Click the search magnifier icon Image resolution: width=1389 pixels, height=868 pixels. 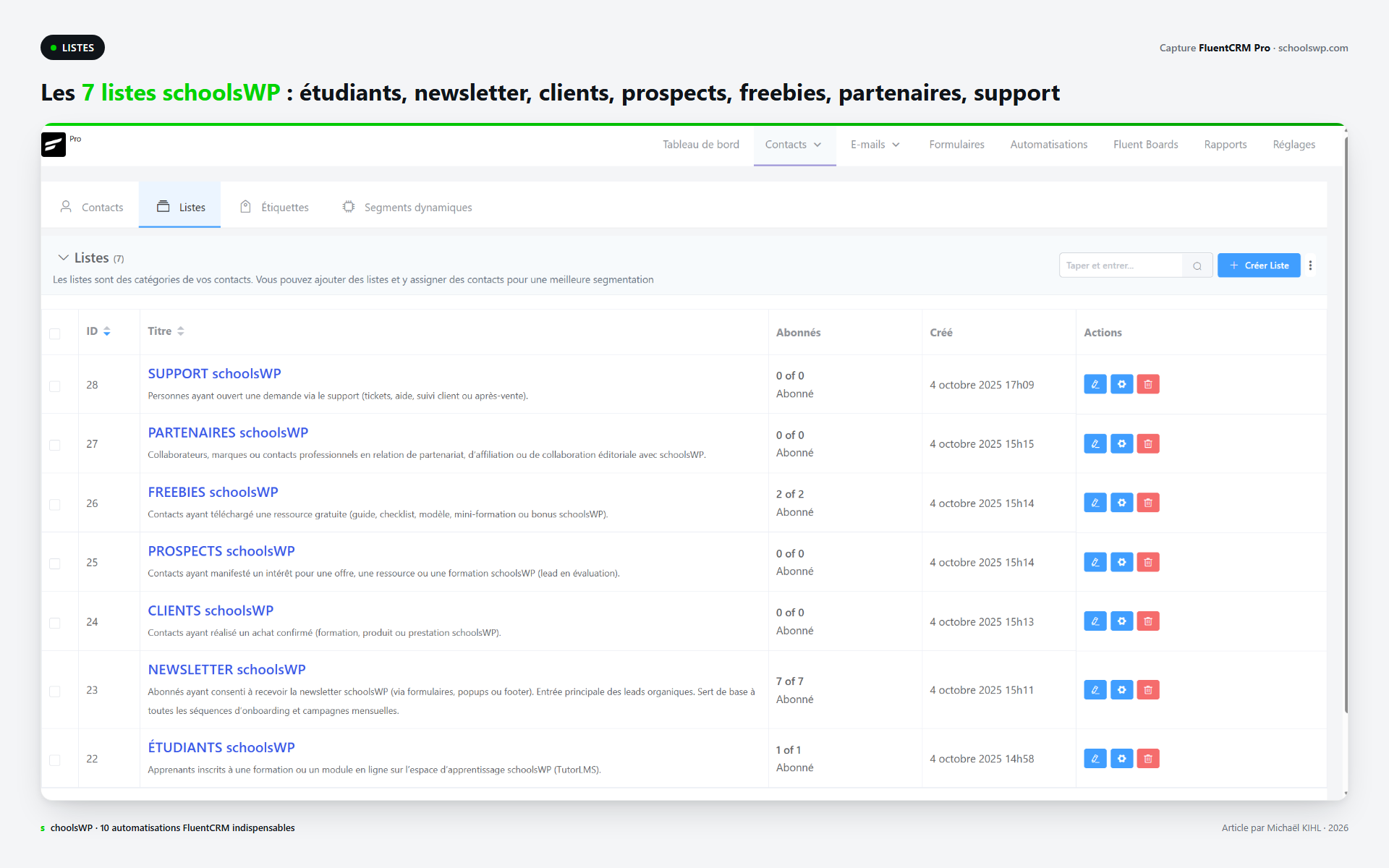(1197, 265)
